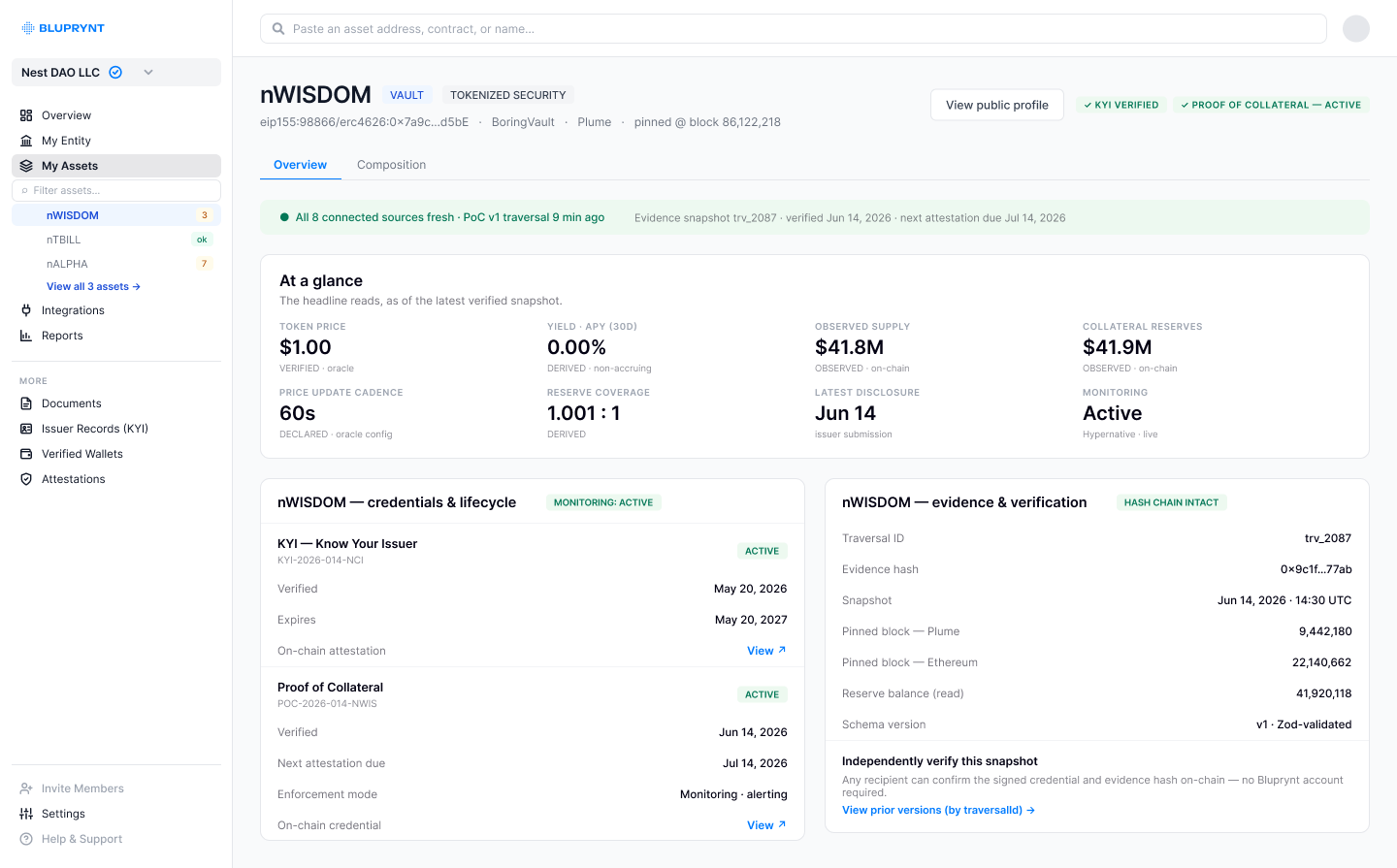Screen dimensions: 1397x868
Task: Open Overview via its grid icon
Action: point(26,115)
